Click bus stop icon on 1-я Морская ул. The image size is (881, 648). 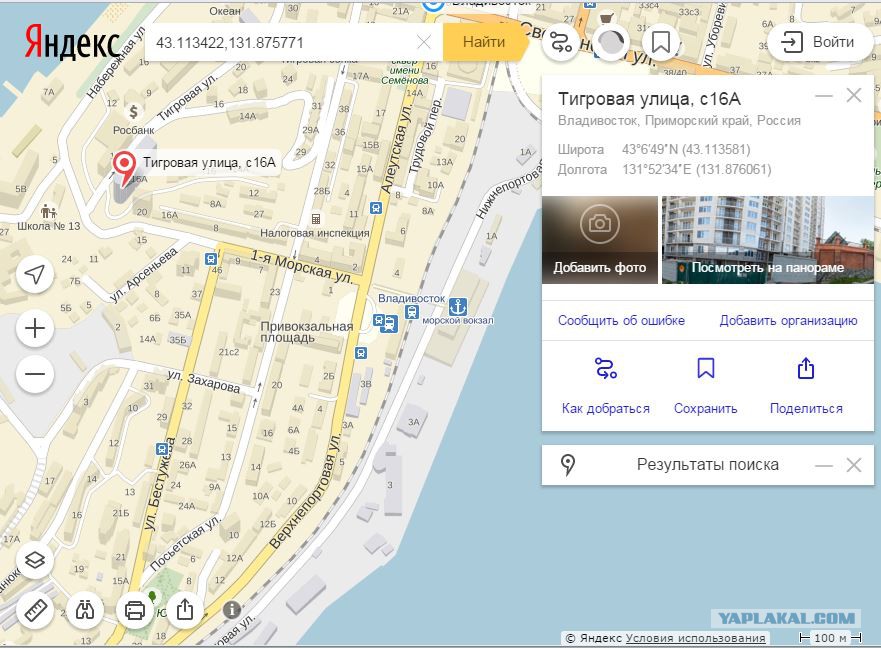point(211,259)
